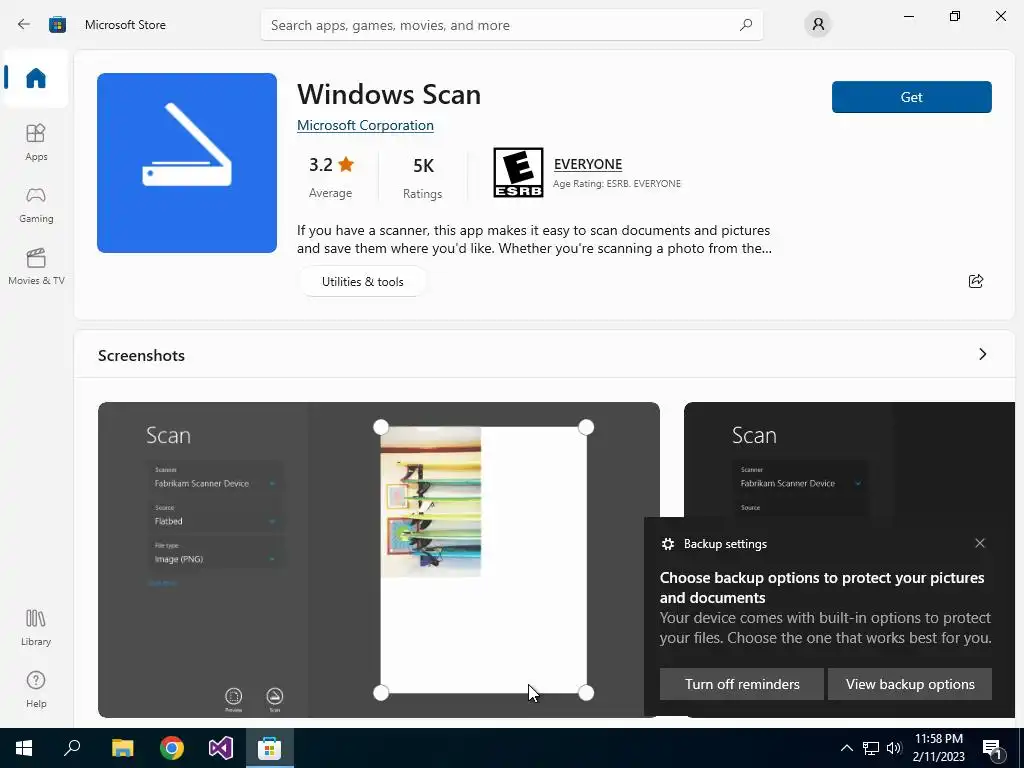
Task: Click the 3.2 Average rating
Action: [x=331, y=177]
